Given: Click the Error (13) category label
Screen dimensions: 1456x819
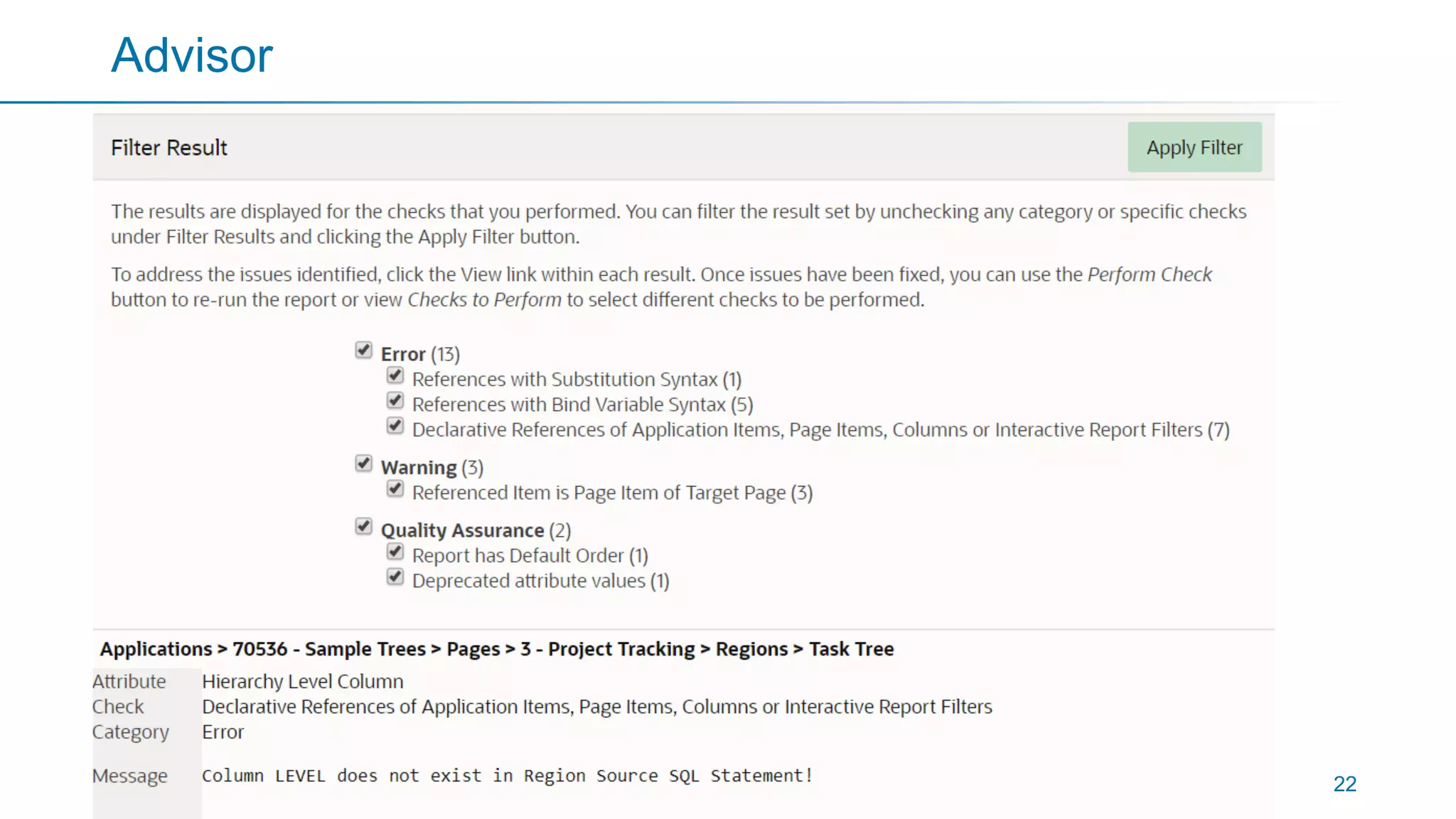Looking at the screenshot, I should pos(420,354).
